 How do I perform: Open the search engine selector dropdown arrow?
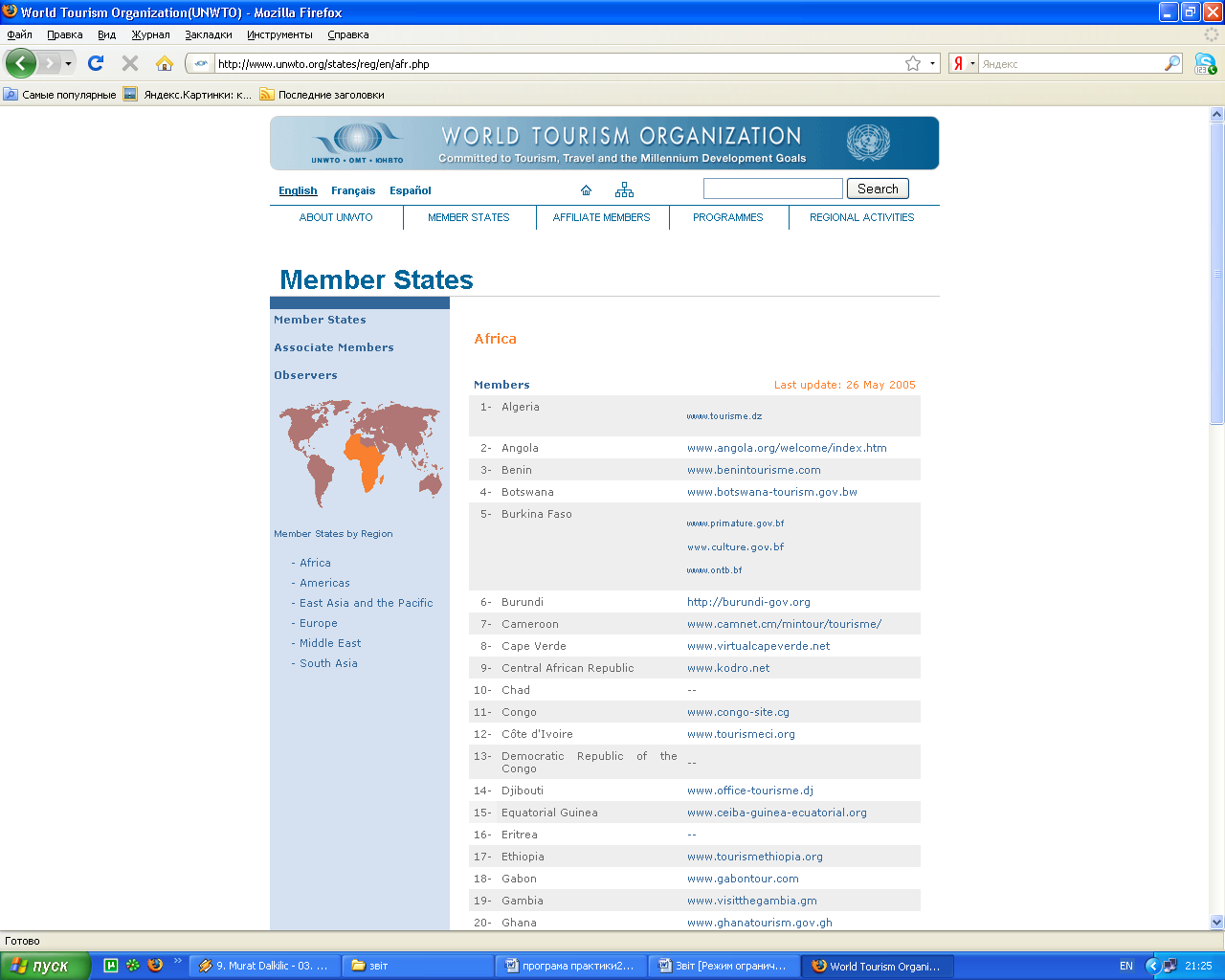[x=972, y=64]
